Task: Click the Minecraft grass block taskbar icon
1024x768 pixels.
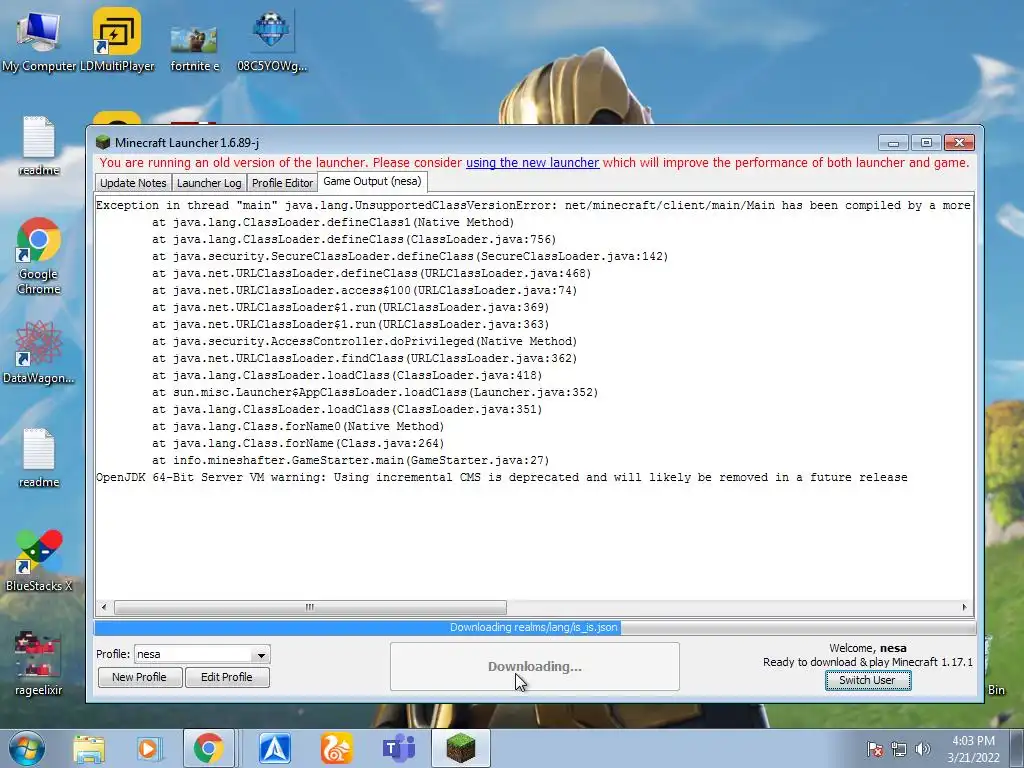Action: [x=460, y=748]
